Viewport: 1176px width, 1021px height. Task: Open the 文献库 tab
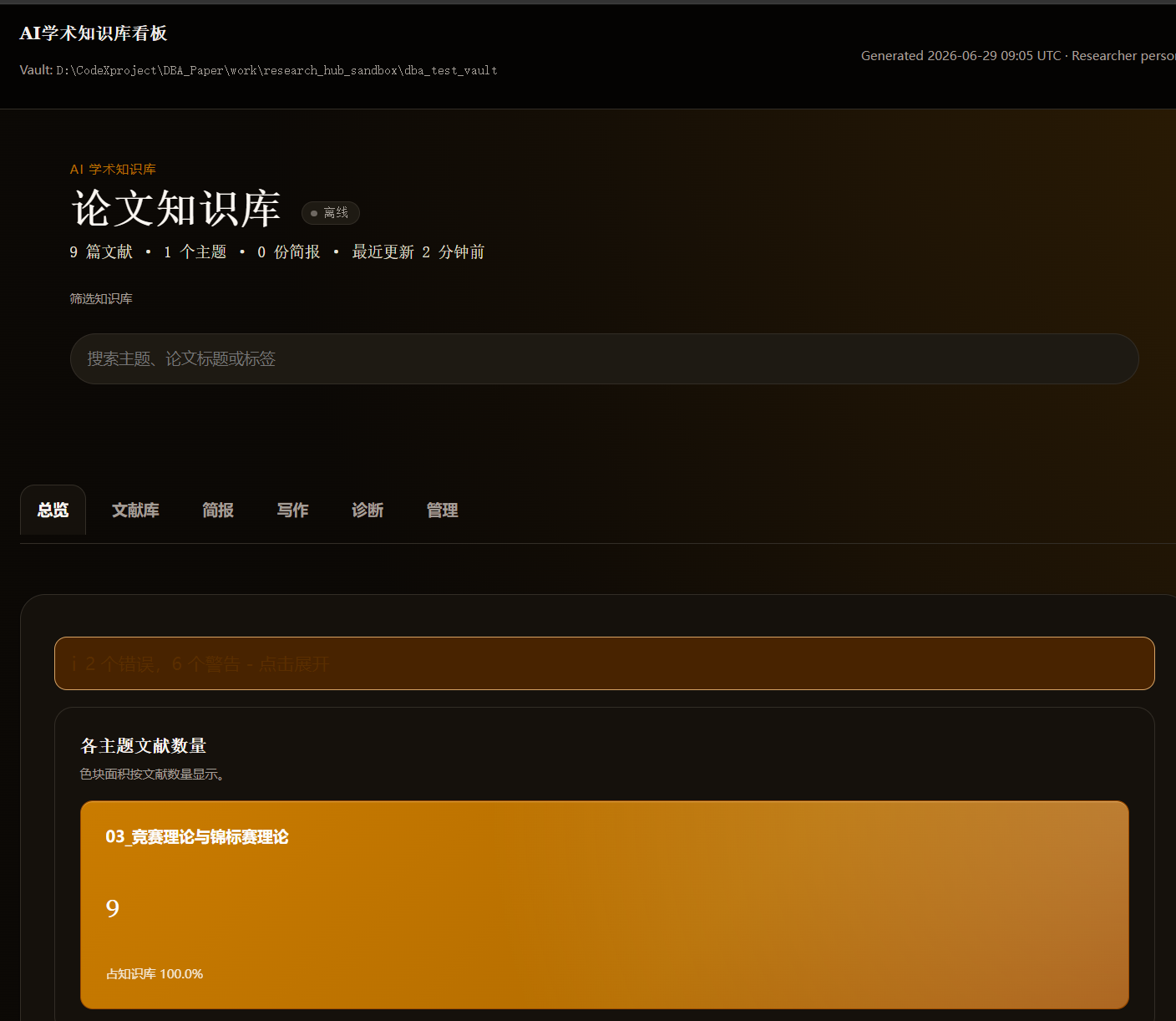click(x=135, y=510)
